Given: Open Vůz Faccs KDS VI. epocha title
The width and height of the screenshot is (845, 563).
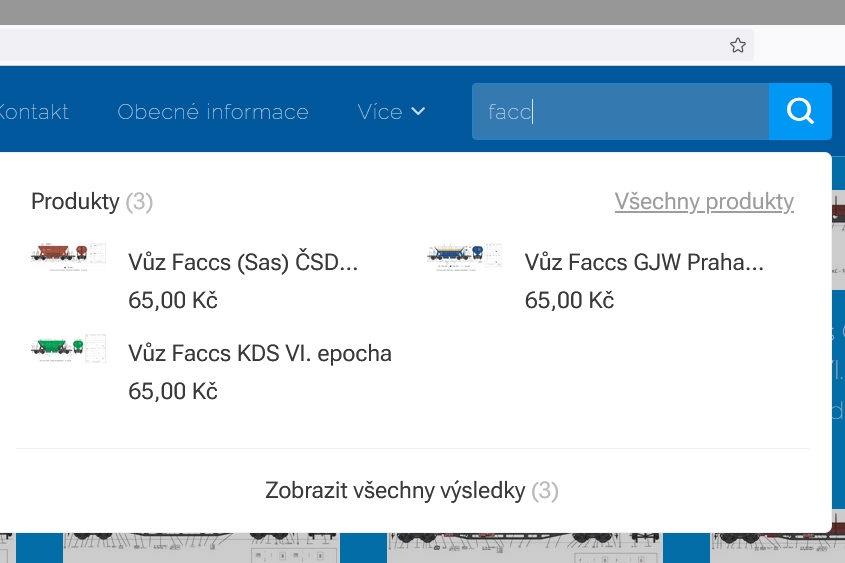Looking at the screenshot, I should click(260, 353).
